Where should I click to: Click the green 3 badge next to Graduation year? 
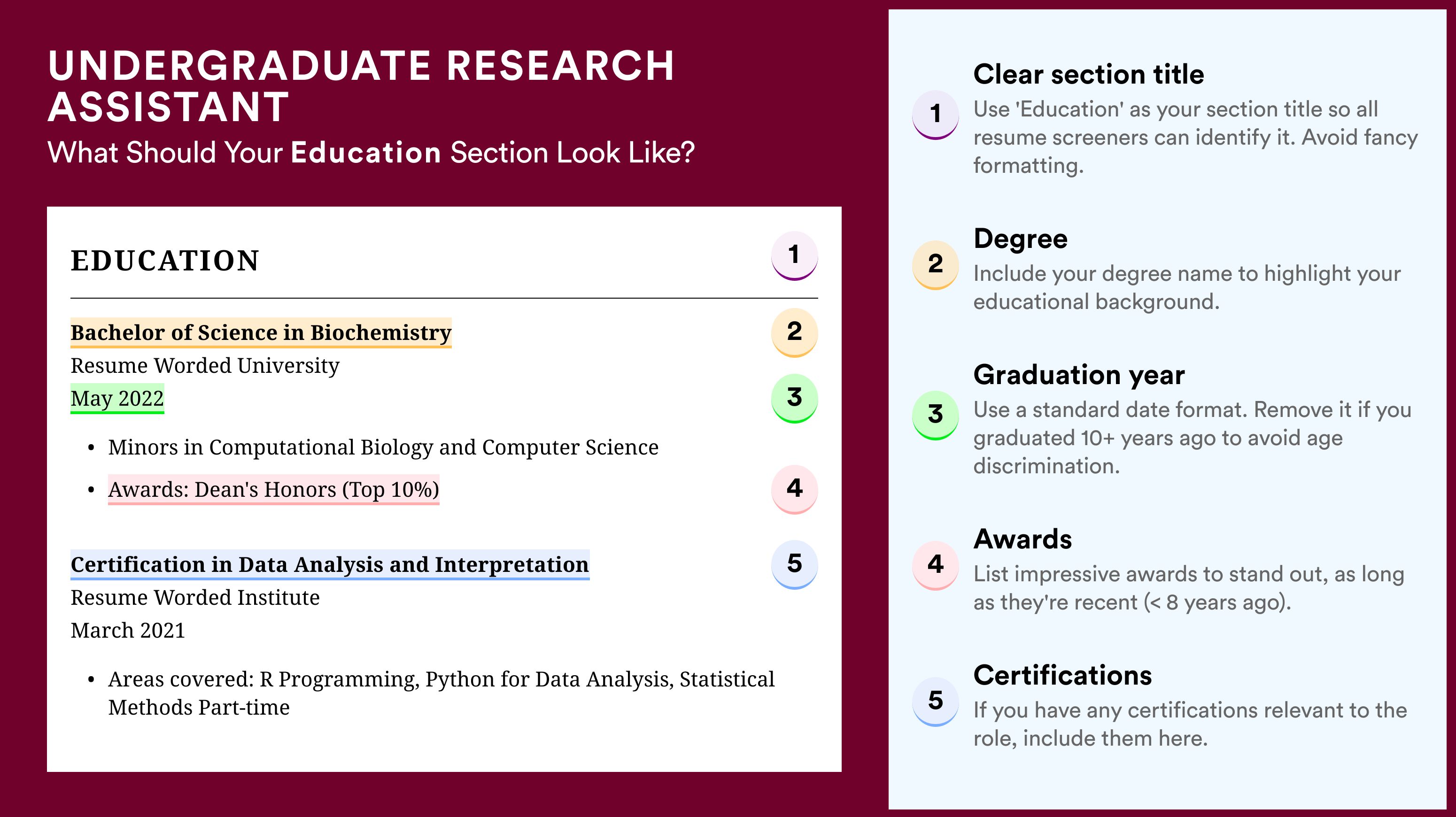[x=935, y=415]
